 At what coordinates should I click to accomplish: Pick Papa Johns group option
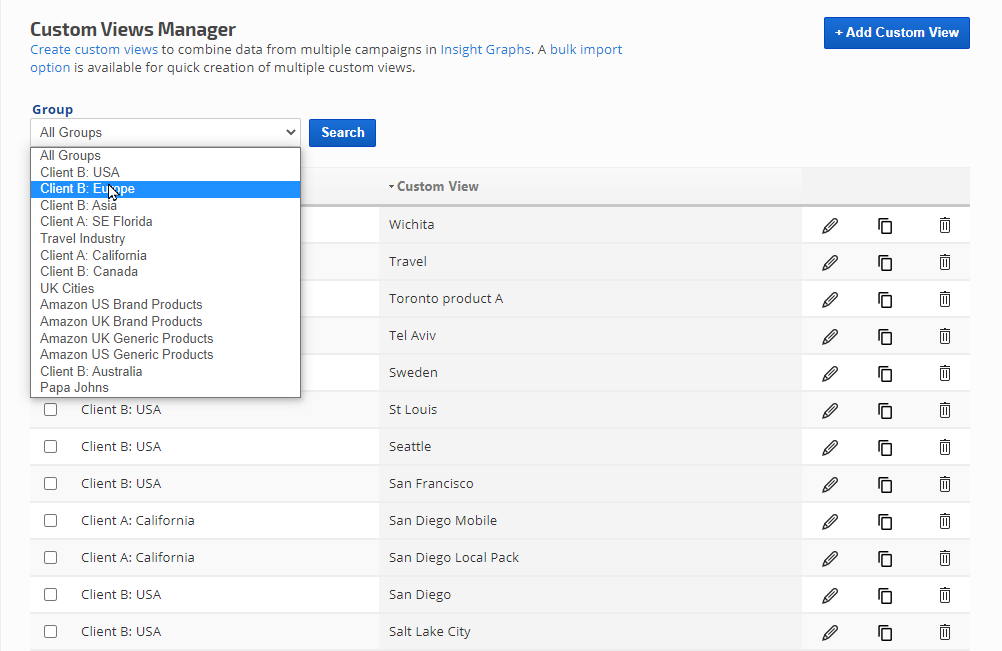pos(74,387)
